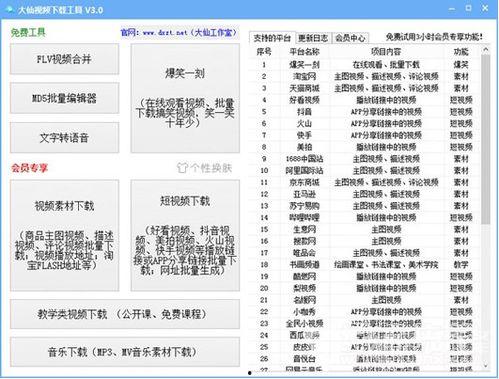Open the 爆笑一刻 funny video panel
The height and width of the screenshot is (379, 499).
point(185,98)
